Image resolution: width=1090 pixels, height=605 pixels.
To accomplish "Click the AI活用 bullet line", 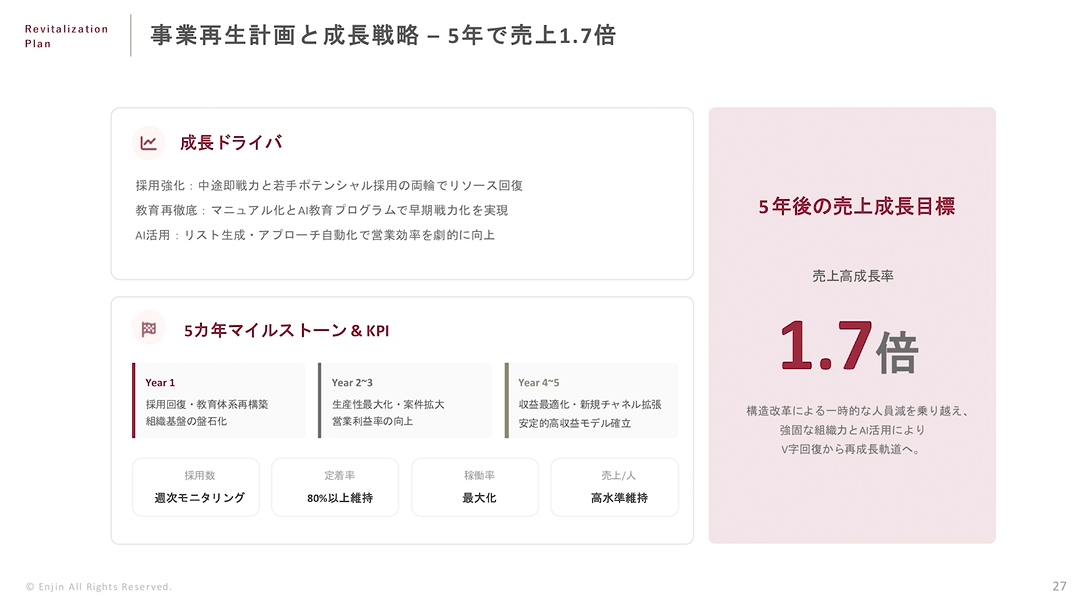I will coord(316,235).
